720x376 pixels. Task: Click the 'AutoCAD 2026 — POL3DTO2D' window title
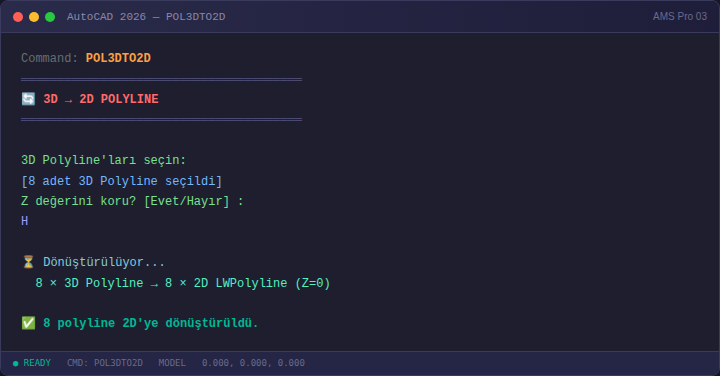pos(146,17)
